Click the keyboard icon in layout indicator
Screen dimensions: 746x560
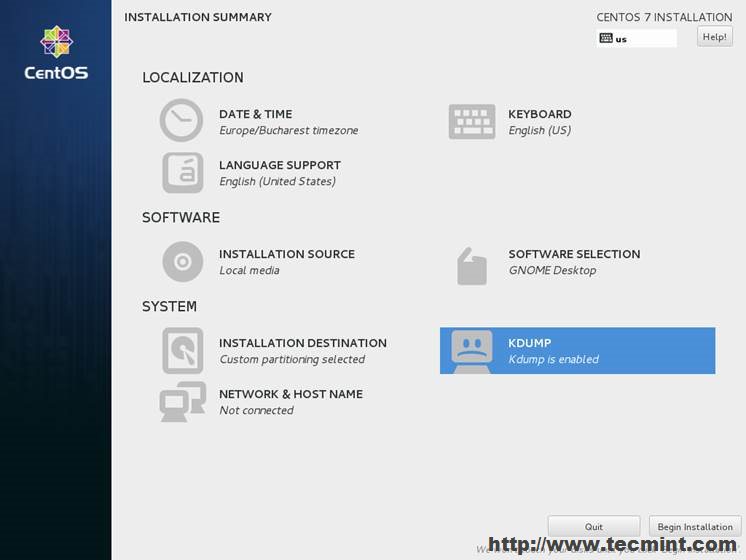click(x=606, y=38)
